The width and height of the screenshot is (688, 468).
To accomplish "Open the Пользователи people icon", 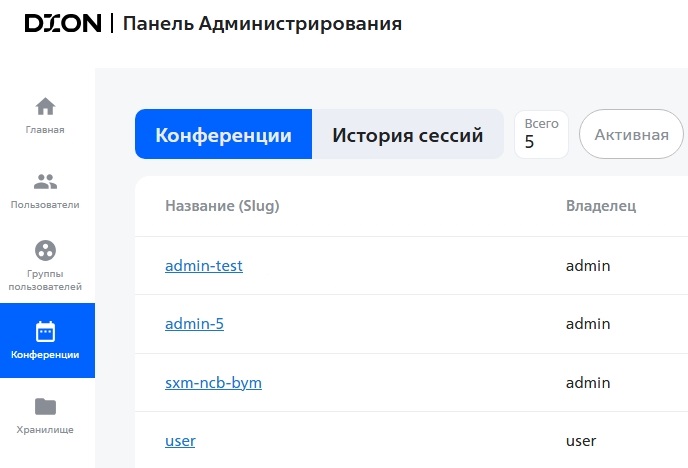I will pos(45,181).
